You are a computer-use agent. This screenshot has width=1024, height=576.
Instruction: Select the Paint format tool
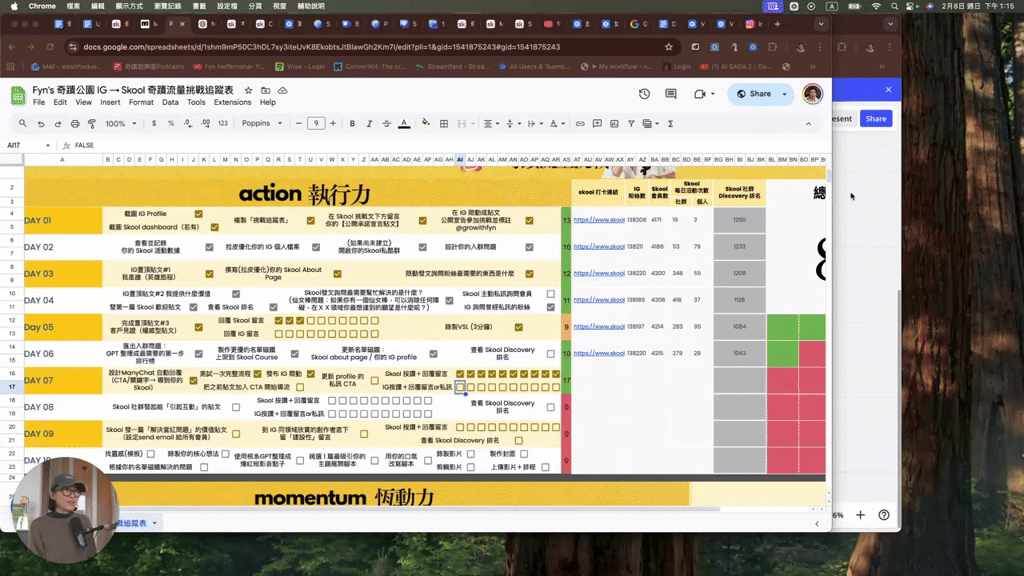coord(92,123)
